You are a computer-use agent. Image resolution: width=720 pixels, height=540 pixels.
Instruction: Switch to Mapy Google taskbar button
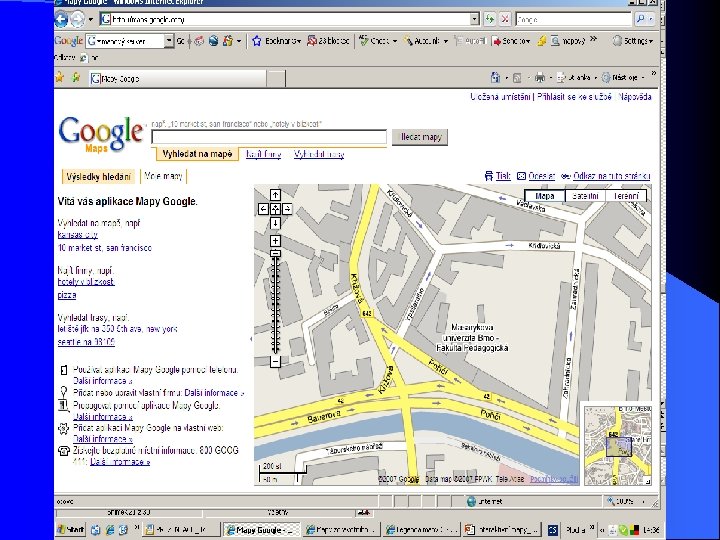tap(261, 530)
